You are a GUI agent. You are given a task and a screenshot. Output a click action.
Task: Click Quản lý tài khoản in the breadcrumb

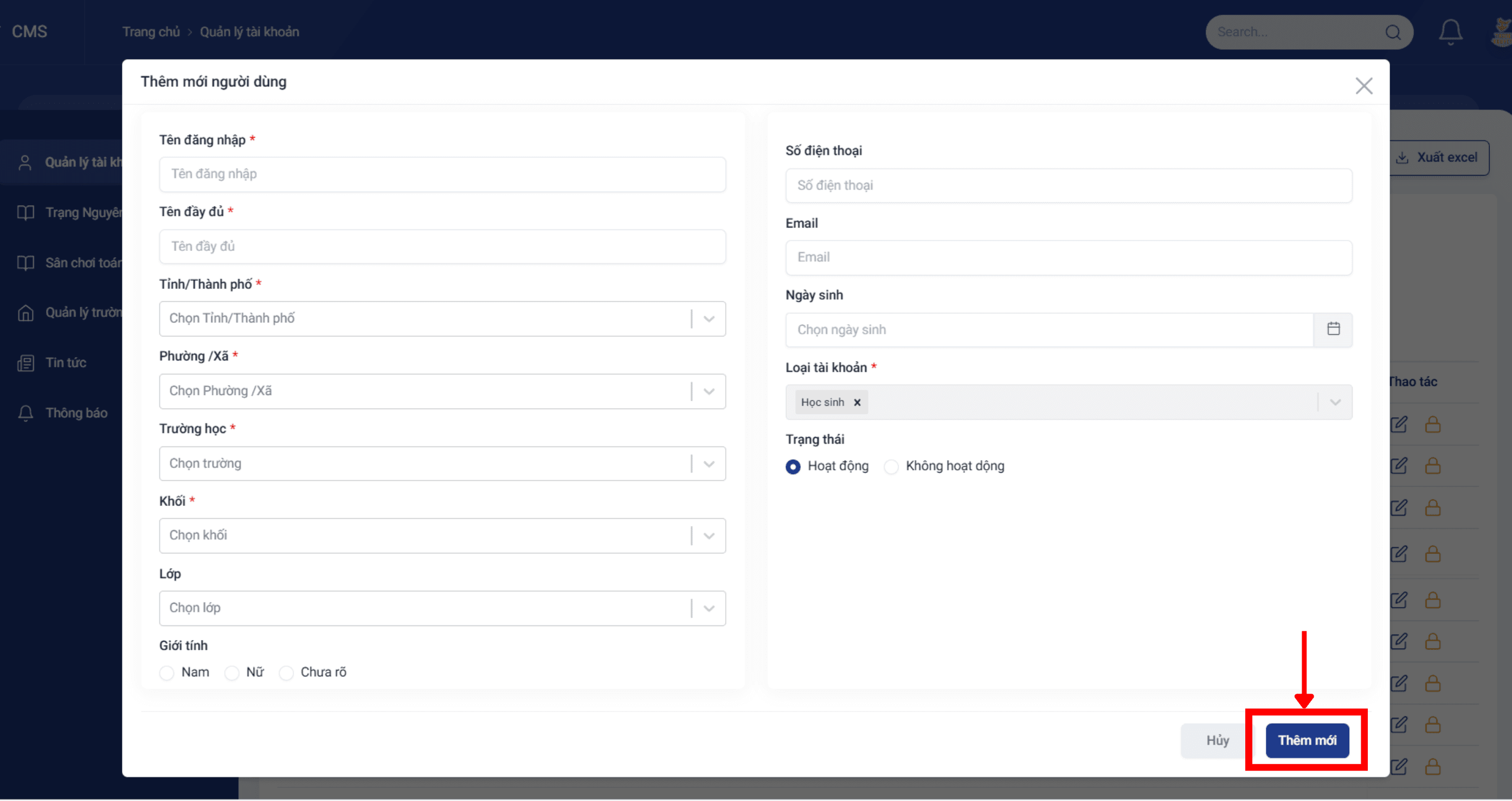point(249,31)
